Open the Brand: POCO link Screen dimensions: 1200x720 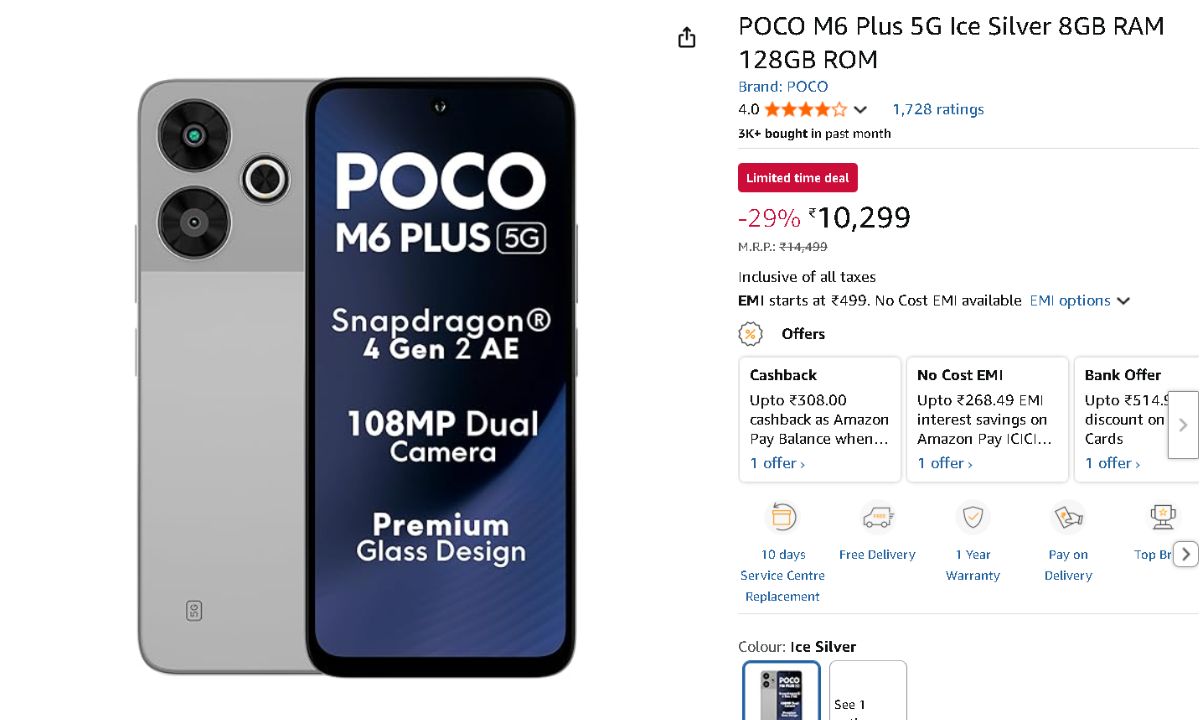(783, 87)
